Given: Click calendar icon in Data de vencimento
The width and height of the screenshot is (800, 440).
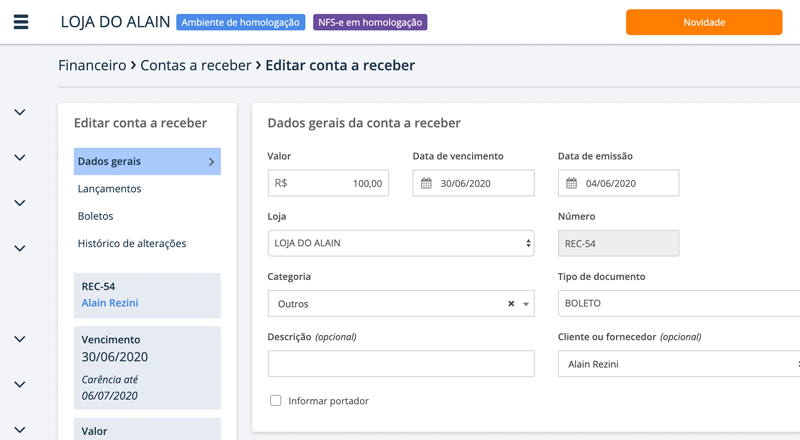Looking at the screenshot, I should pyautogui.click(x=426, y=184).
